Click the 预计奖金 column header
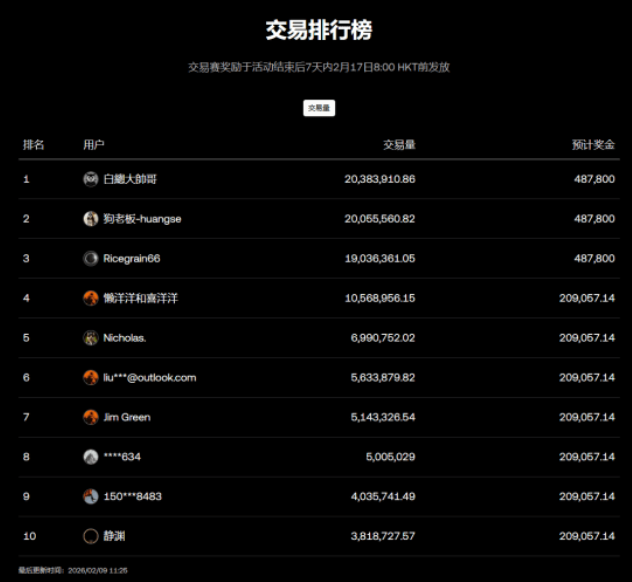Screen dimensions: 632x582 click(593, 145)
